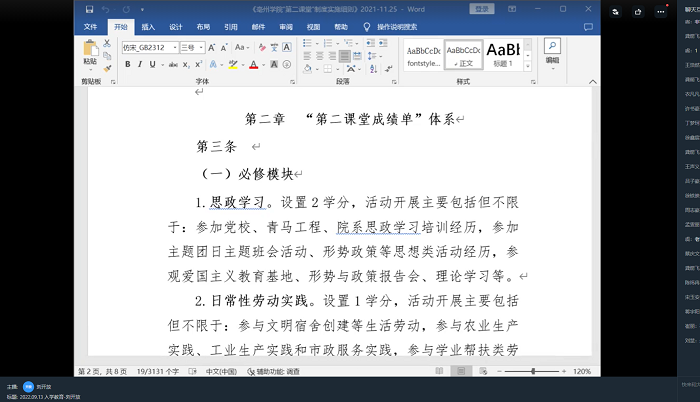Click the yellow text highlight color button
The width and height of the screenshot is (700, 402).
(x=233, y=65)
